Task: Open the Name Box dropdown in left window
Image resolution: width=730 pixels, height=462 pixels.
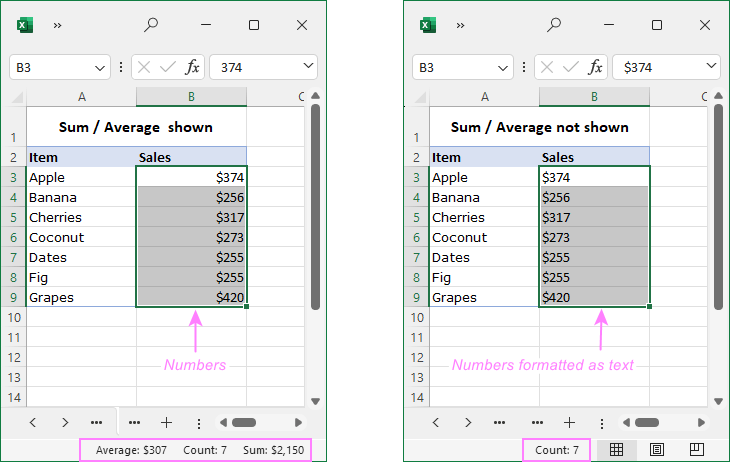Action: click(100, 67)
